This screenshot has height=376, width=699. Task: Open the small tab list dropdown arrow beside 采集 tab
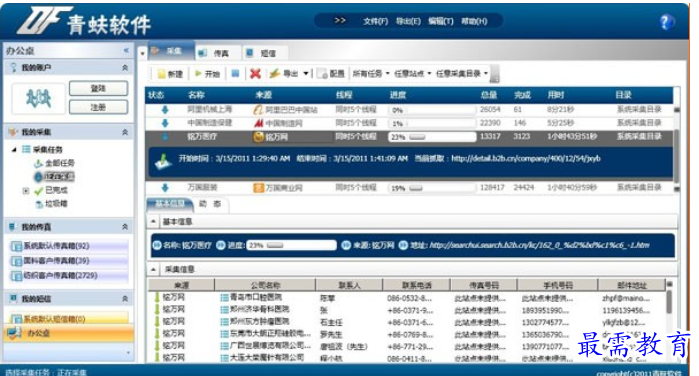(x=143, y=54)
